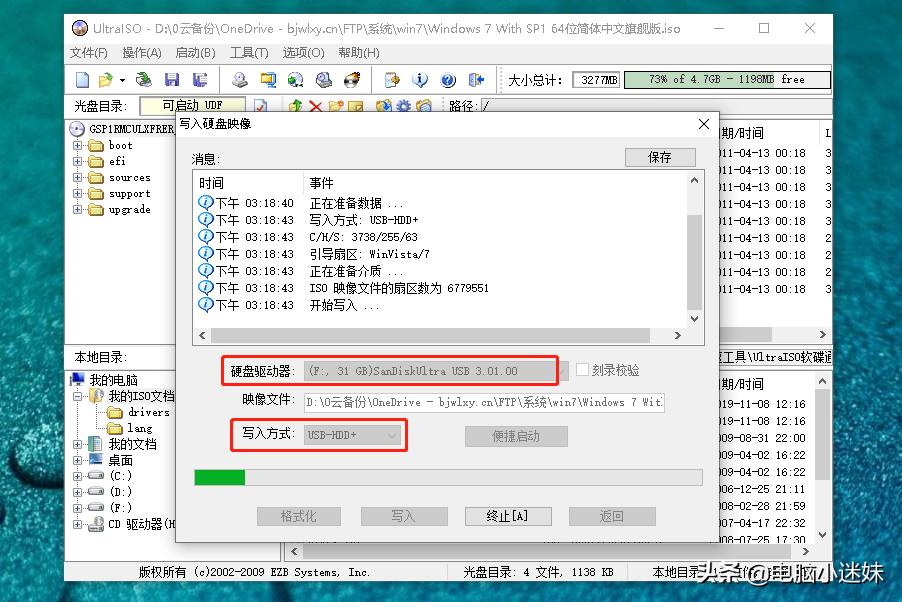The width and height of the screenshot is (902, 602).
Task: Save the current ISO with the Save icon
Action: 170,80
